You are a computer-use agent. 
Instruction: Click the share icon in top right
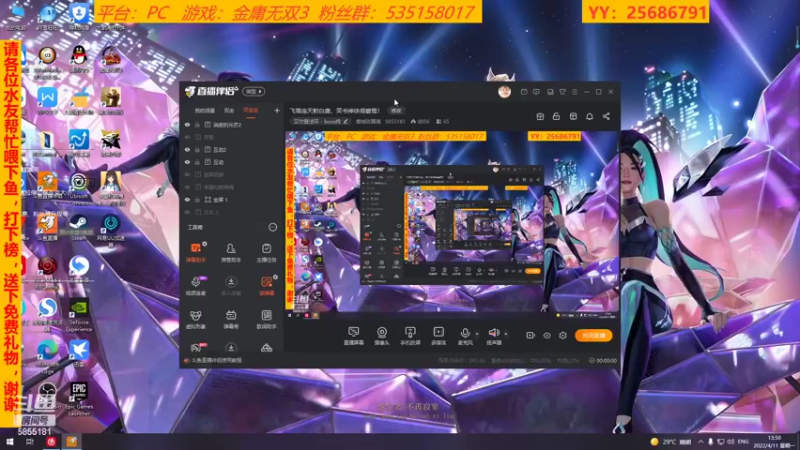click(x=606, y=116)
